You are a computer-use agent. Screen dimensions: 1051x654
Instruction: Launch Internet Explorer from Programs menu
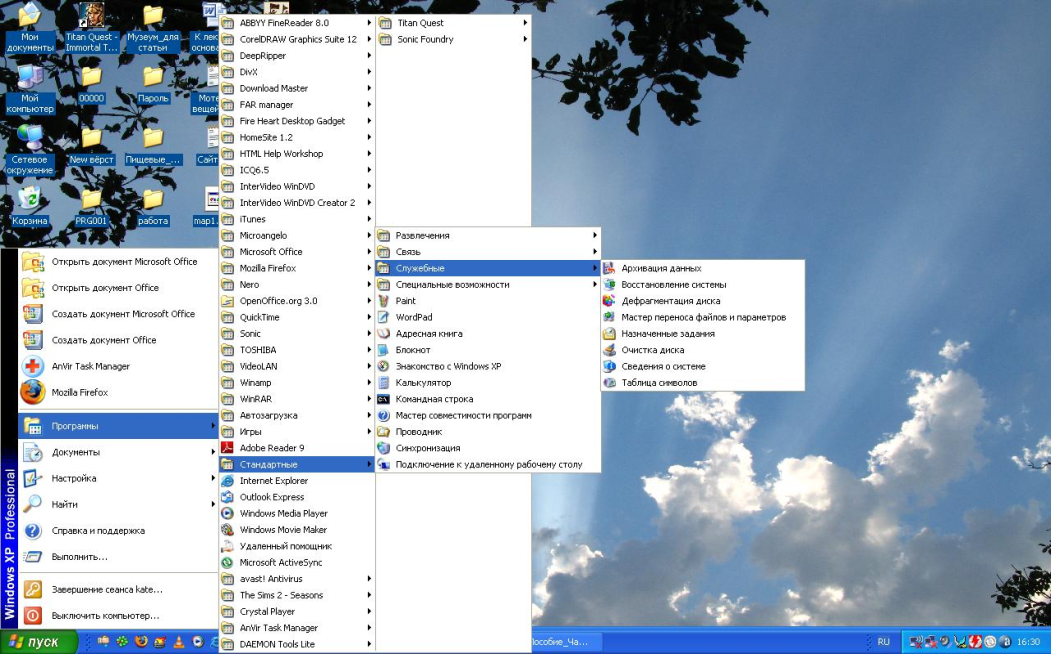click(x=297, y=481)
